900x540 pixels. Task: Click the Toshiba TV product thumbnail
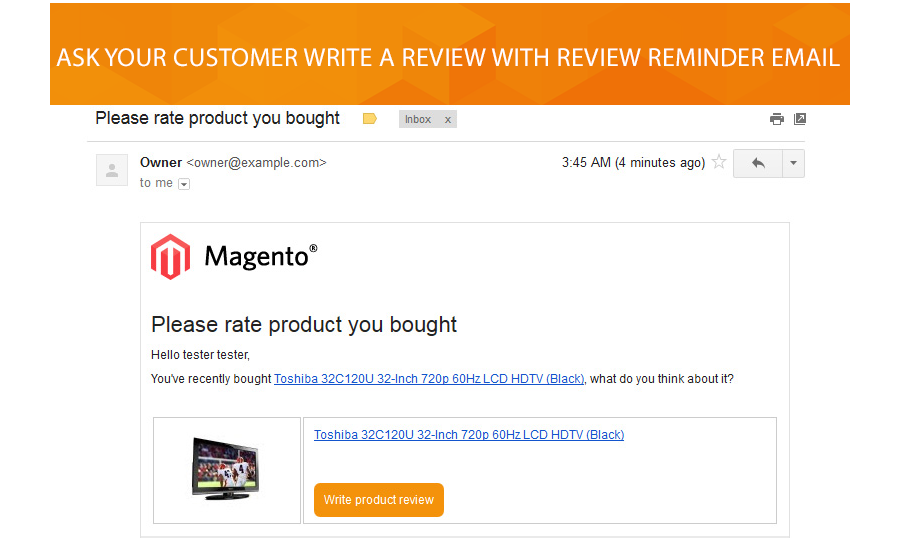tap(226, 468)
